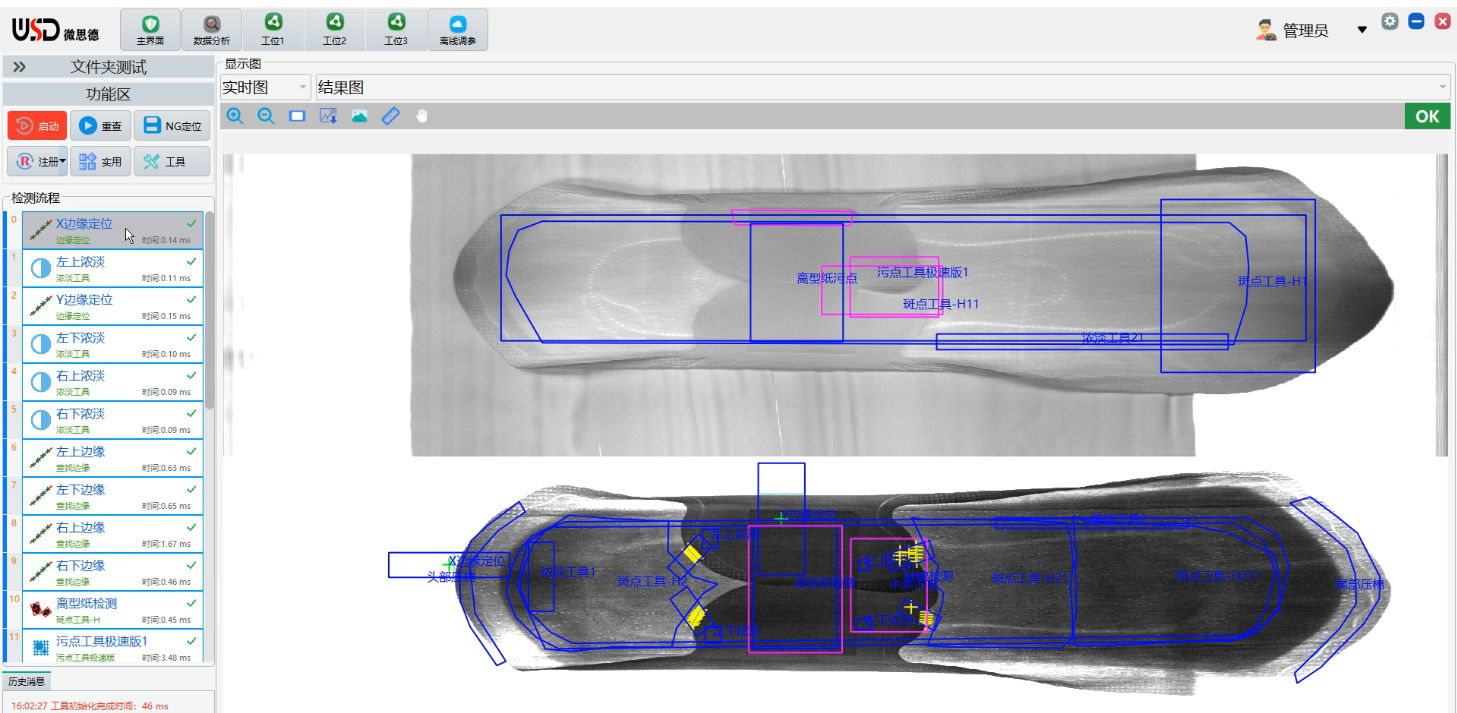This screenshot has height=713, width=1457.
Task: Click the NG定位 button
Action: [x=172, y=126]
